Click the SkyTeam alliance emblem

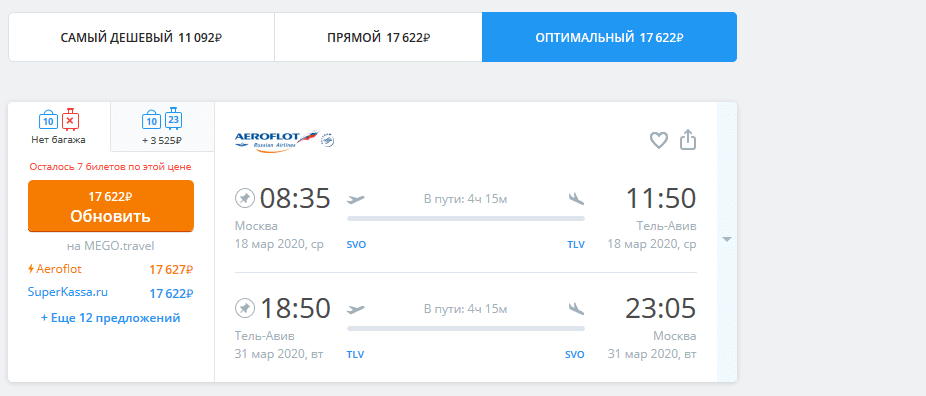pos(328,140)
